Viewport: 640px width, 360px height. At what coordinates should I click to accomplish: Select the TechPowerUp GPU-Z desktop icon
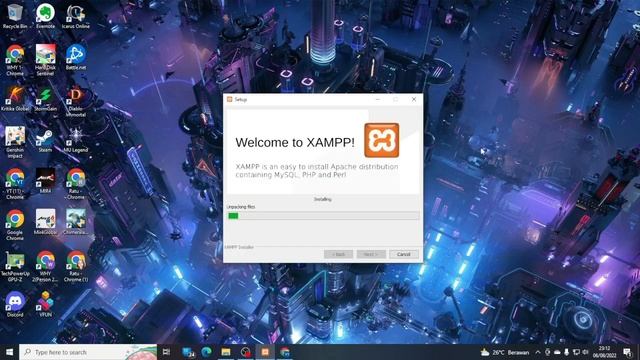pos(15,267)
